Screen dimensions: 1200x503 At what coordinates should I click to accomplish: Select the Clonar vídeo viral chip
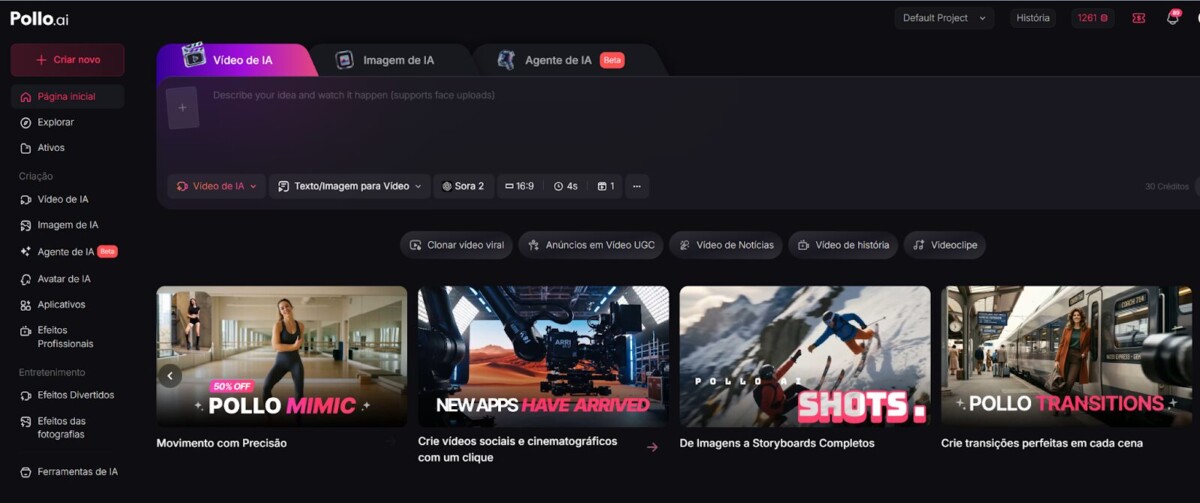456,245
